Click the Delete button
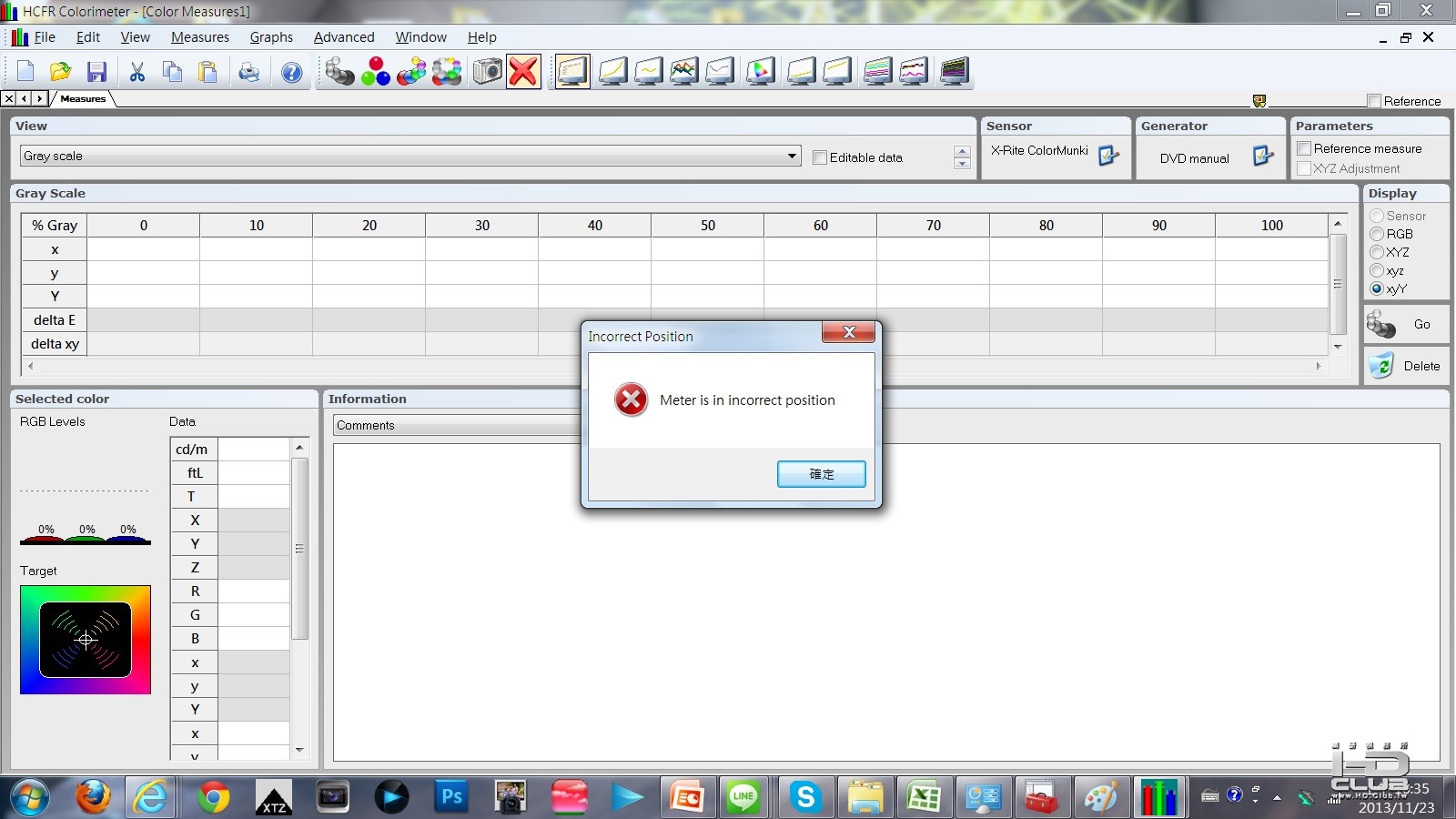Screen dimensions: 1456x819 coord(1406,366)
